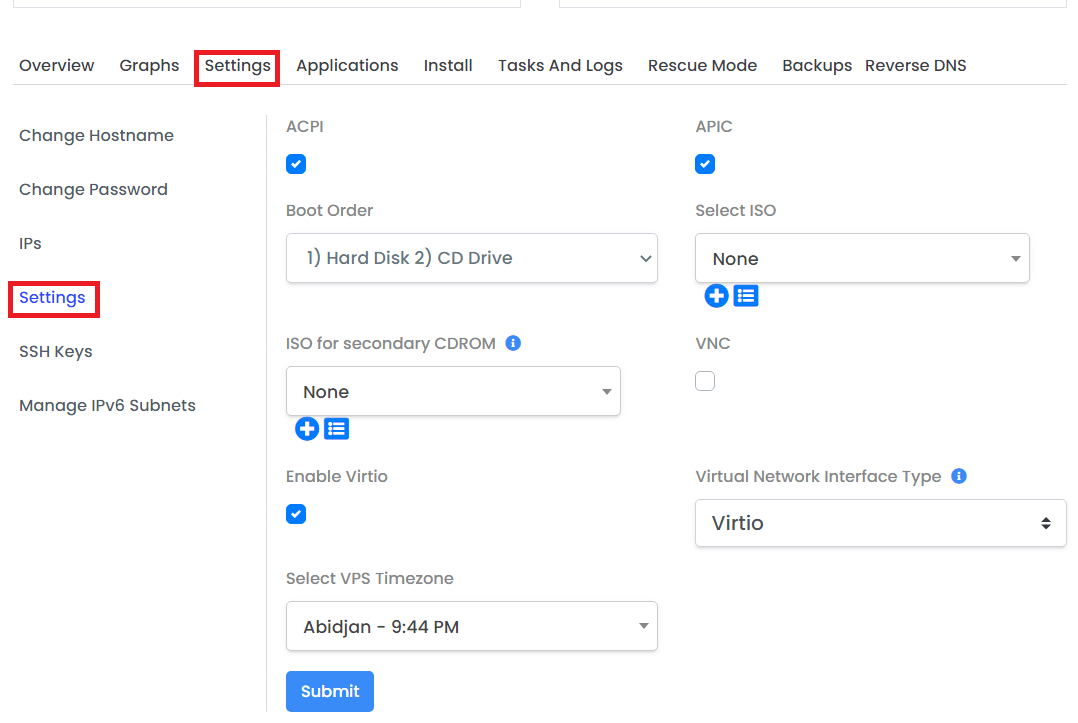
Task: Switch to the Rescue Mode tab
Action: [x=703, y=65]
